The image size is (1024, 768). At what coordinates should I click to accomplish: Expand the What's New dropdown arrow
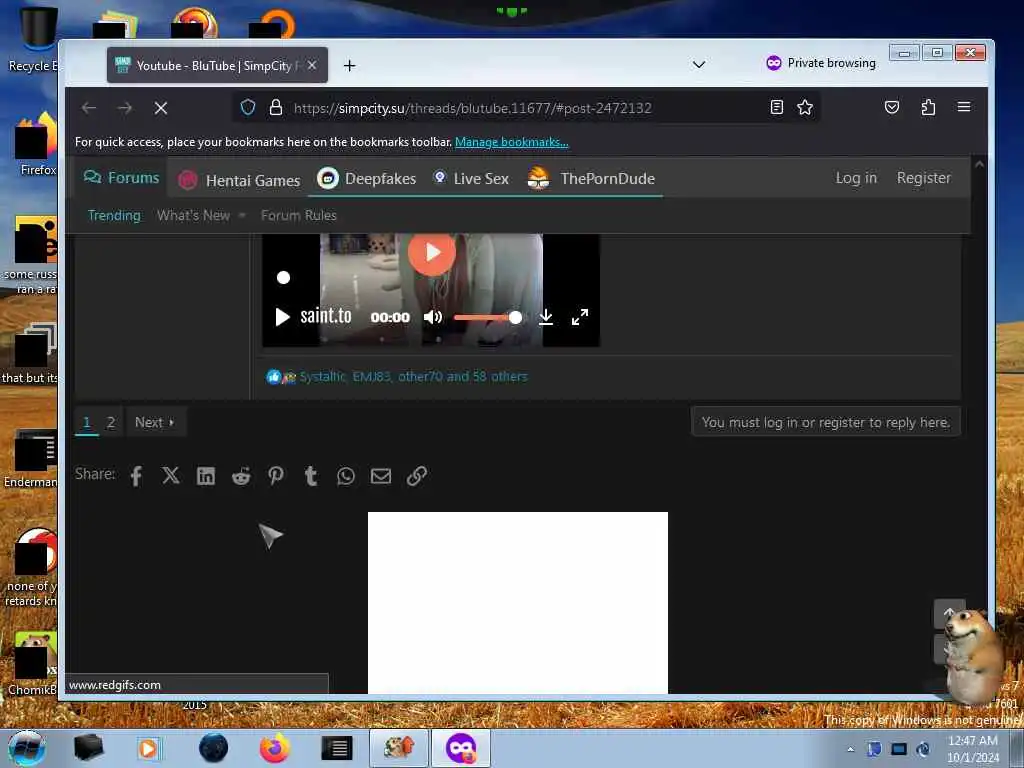242,216
